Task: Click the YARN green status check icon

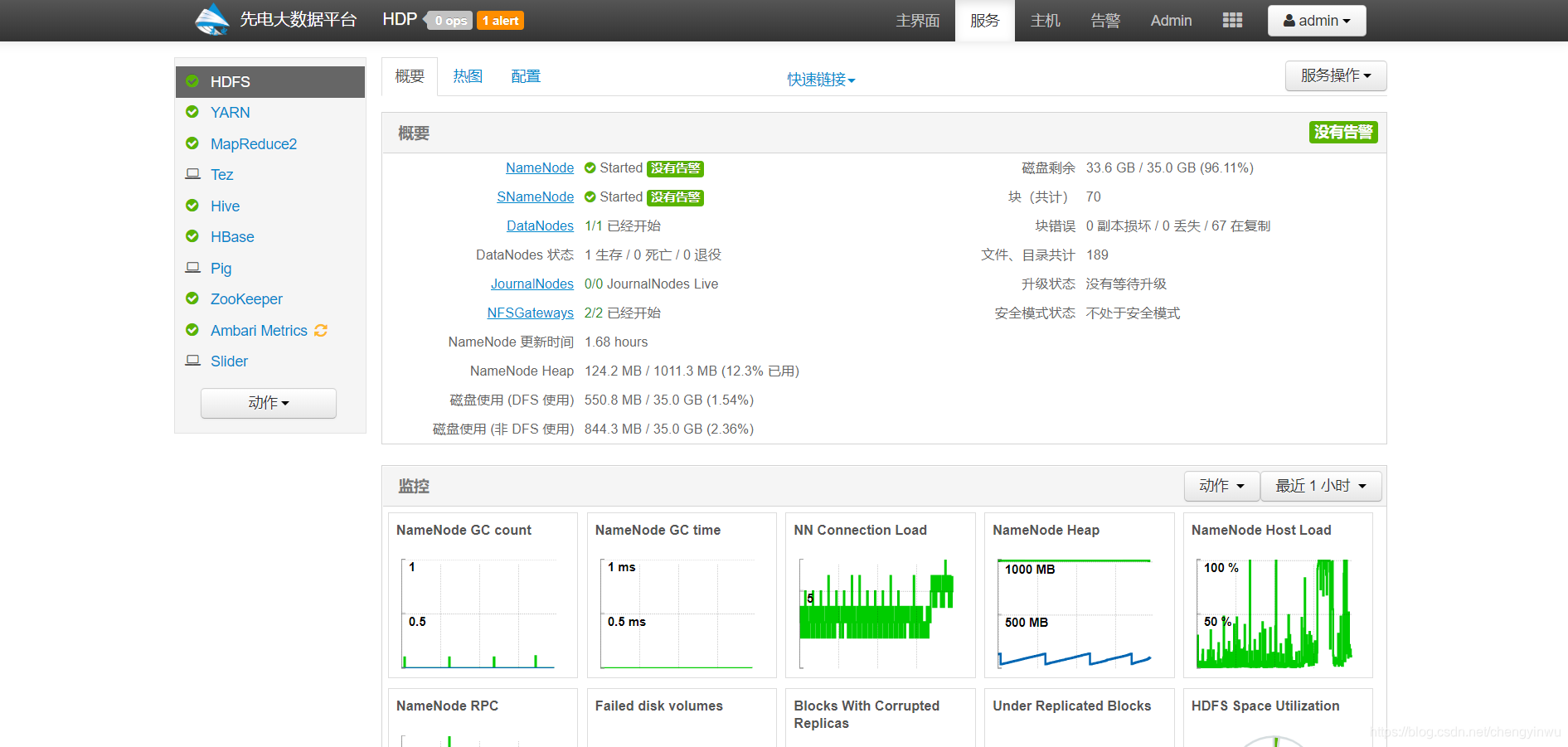Action: (192, 112)
